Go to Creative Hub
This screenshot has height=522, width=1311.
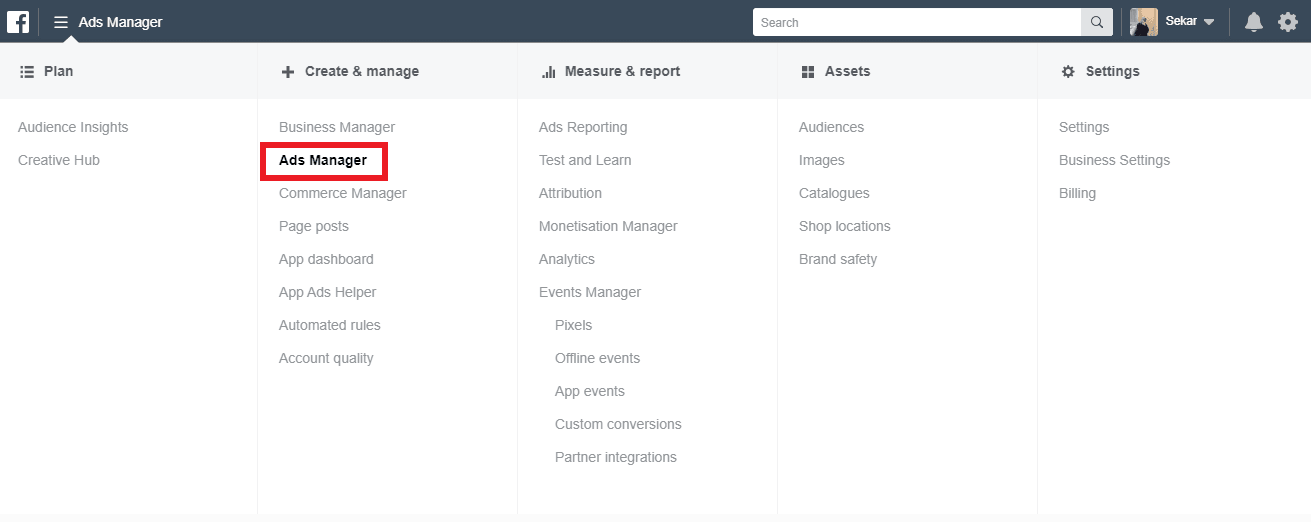click(x=59, y=160)
